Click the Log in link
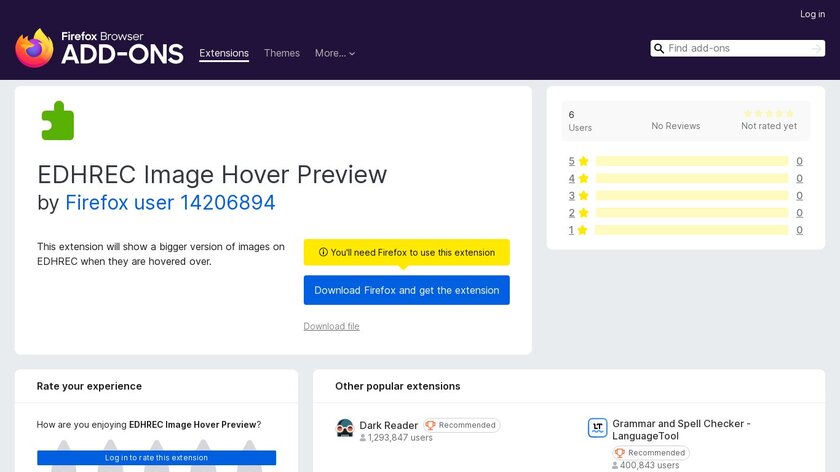The width and height of the screenshot is (840, 472). 812,14
